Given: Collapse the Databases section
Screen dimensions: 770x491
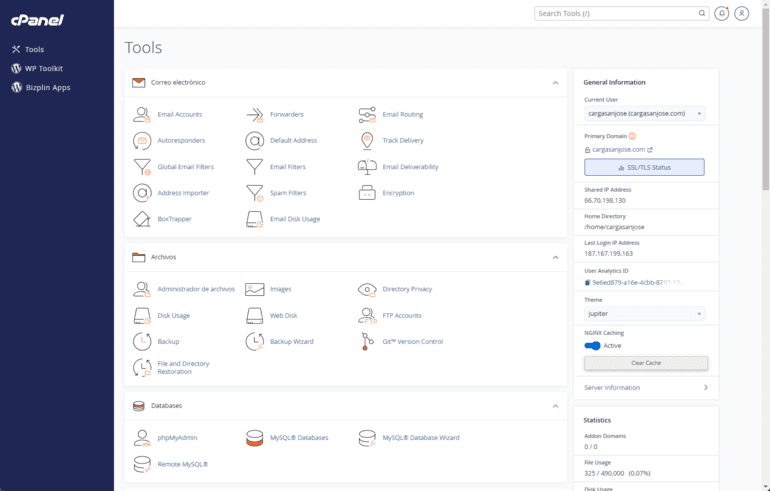Looking at the screenshot, I should tap(555, 406).
